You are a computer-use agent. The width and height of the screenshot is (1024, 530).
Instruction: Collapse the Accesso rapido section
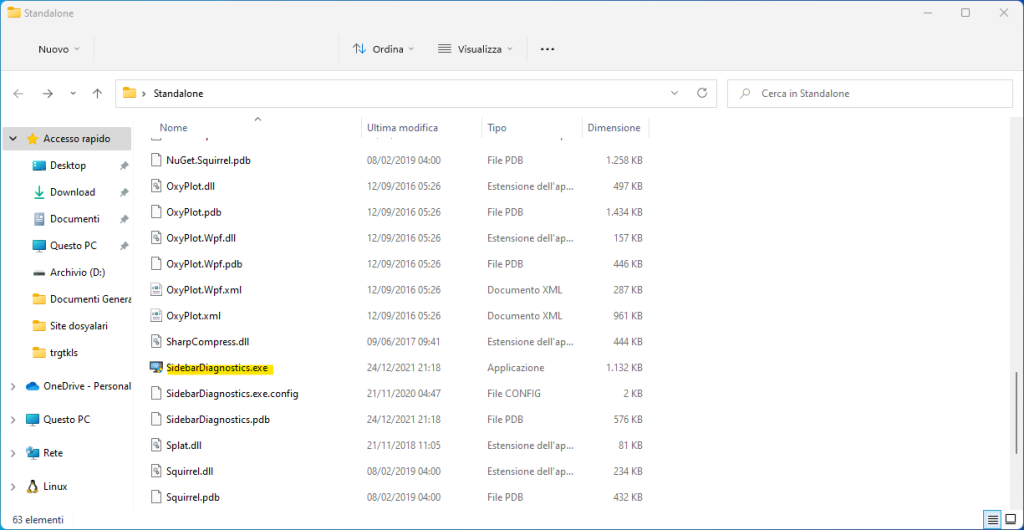[x=12, y=139]
